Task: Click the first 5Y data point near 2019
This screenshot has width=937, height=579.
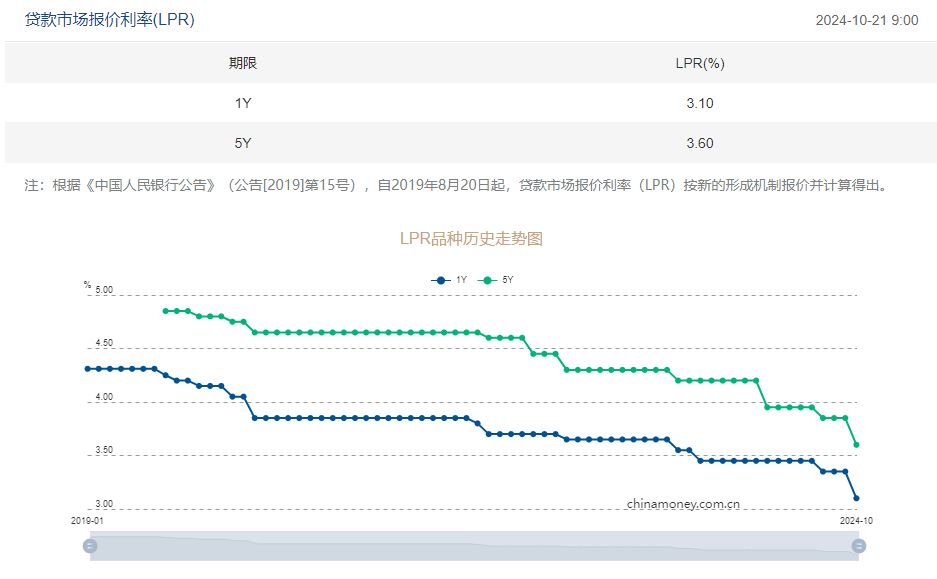Action: click(165, 311)
